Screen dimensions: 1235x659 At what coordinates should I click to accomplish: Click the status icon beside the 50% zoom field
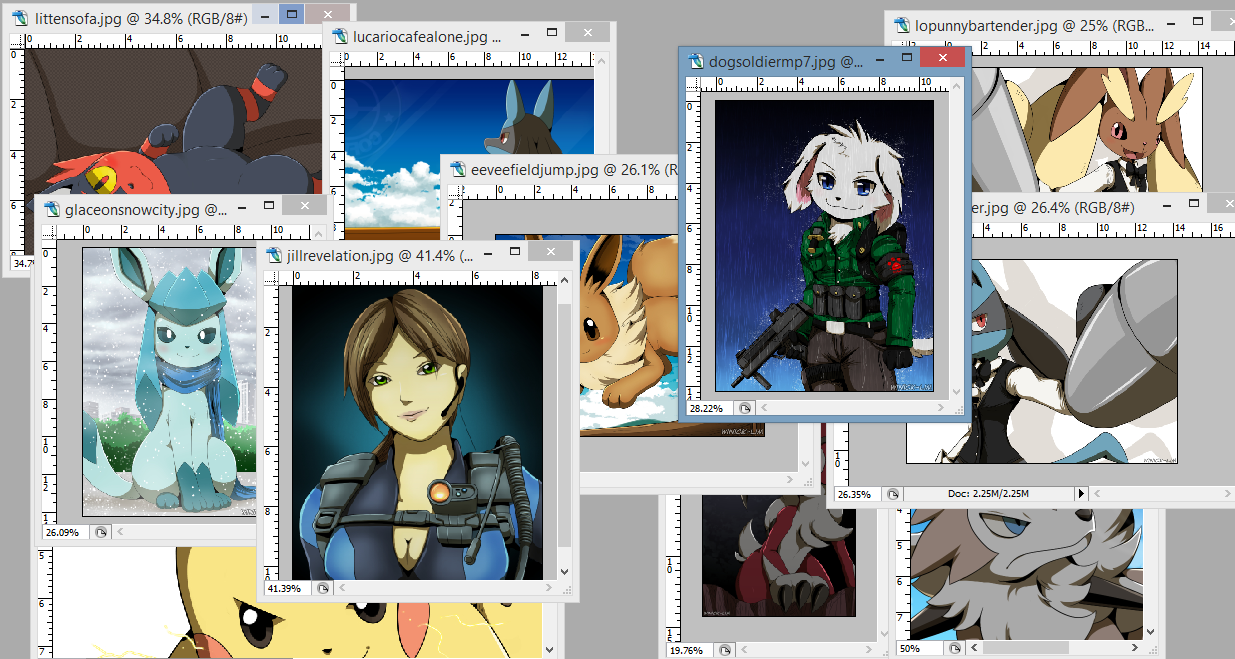[x=957, y=649]
